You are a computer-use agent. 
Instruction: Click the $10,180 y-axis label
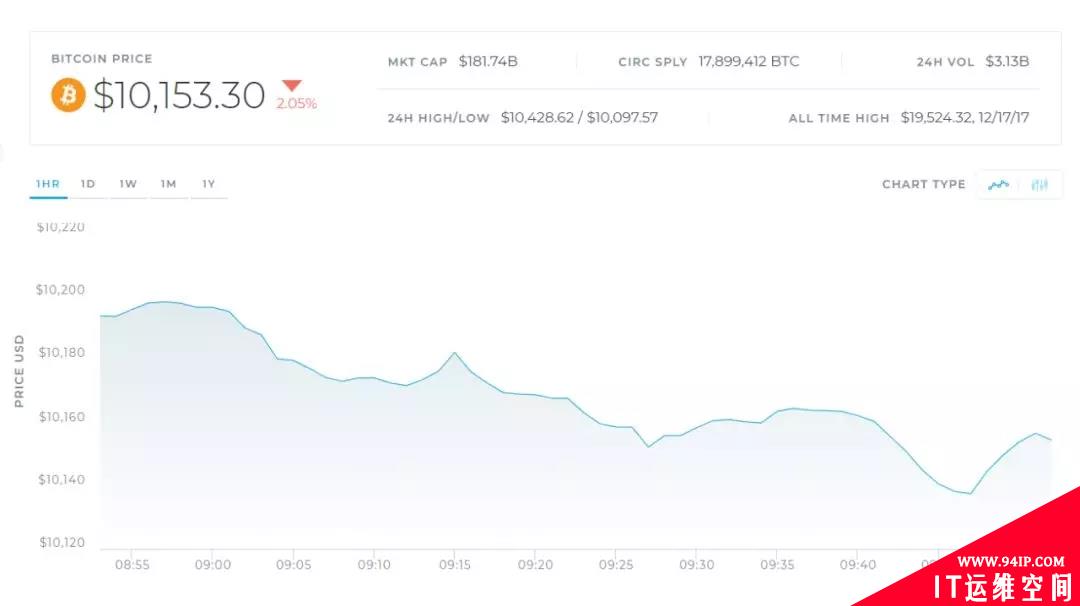[62, 353]
